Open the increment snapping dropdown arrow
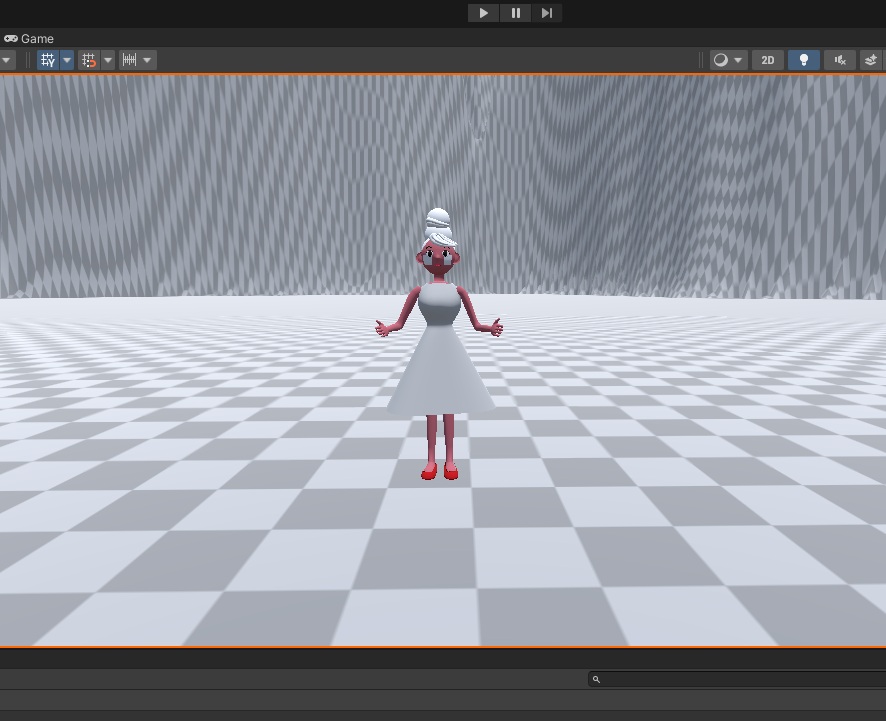This screenshot has height=721, width=886. [x=148, y=60]
